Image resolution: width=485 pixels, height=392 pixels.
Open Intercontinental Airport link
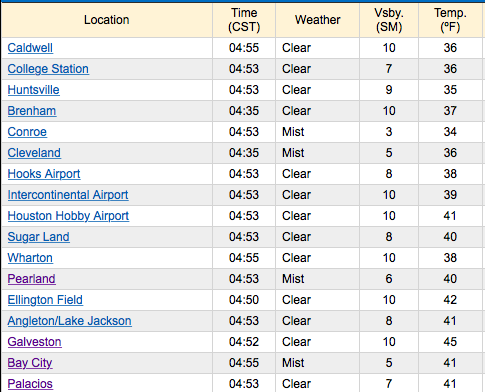click(68, 195)
